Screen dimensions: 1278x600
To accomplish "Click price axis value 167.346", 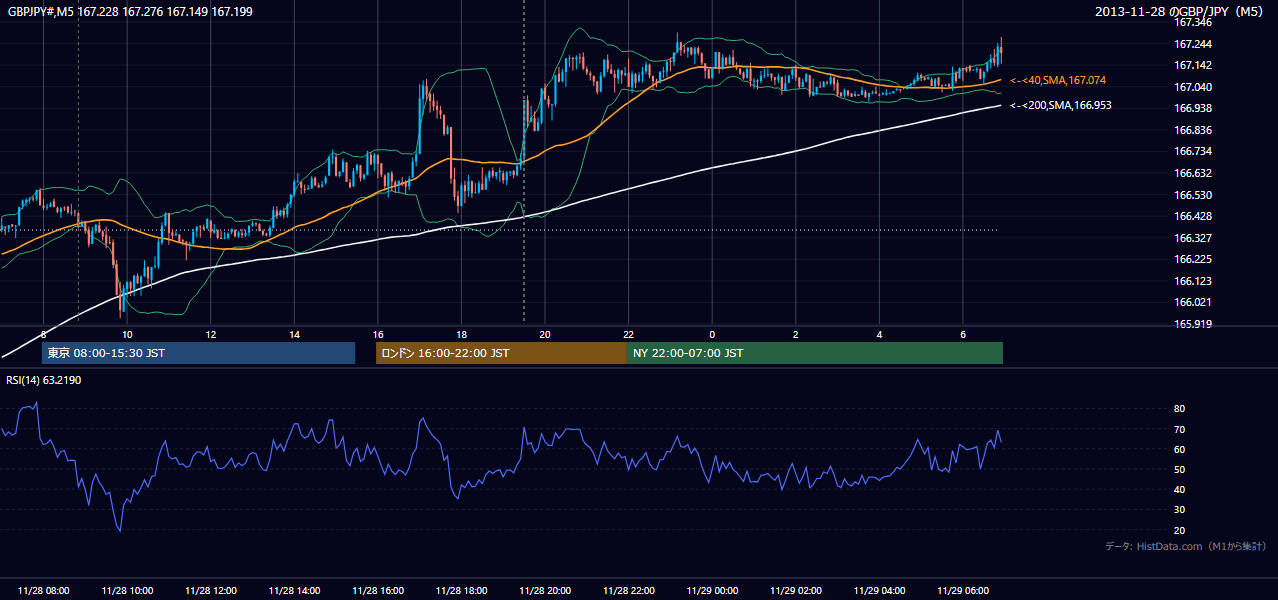I will coord(1193,22).
